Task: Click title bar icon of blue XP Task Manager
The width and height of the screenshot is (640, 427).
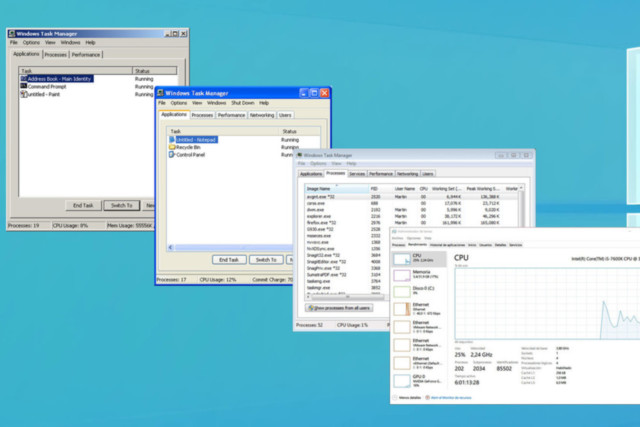Action: tap(161, 93)
